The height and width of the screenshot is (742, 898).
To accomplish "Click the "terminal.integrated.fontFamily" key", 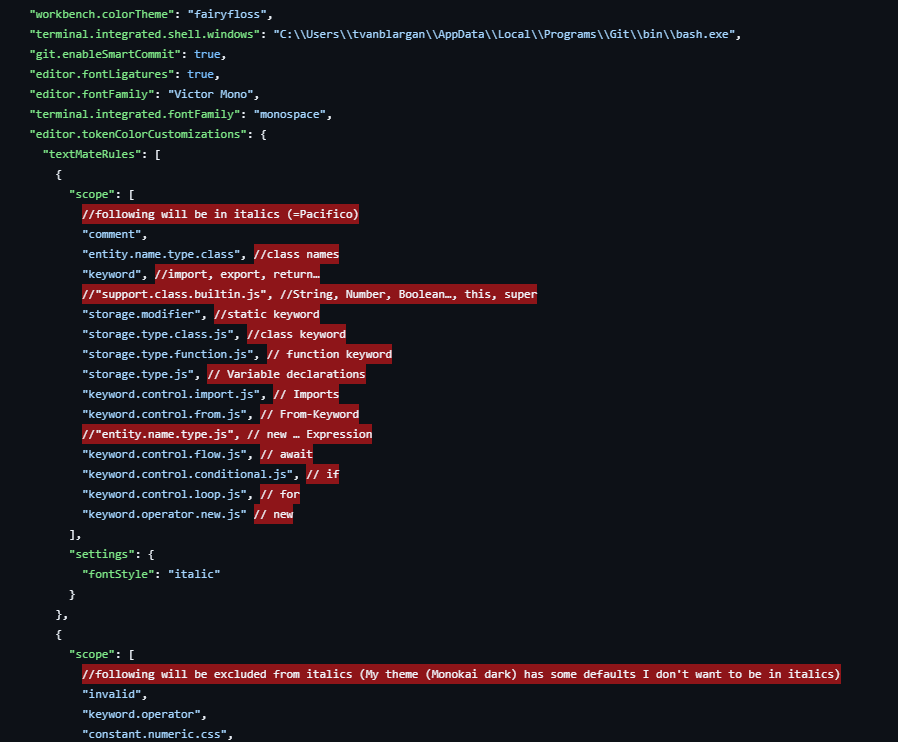I will coord(135,115).
